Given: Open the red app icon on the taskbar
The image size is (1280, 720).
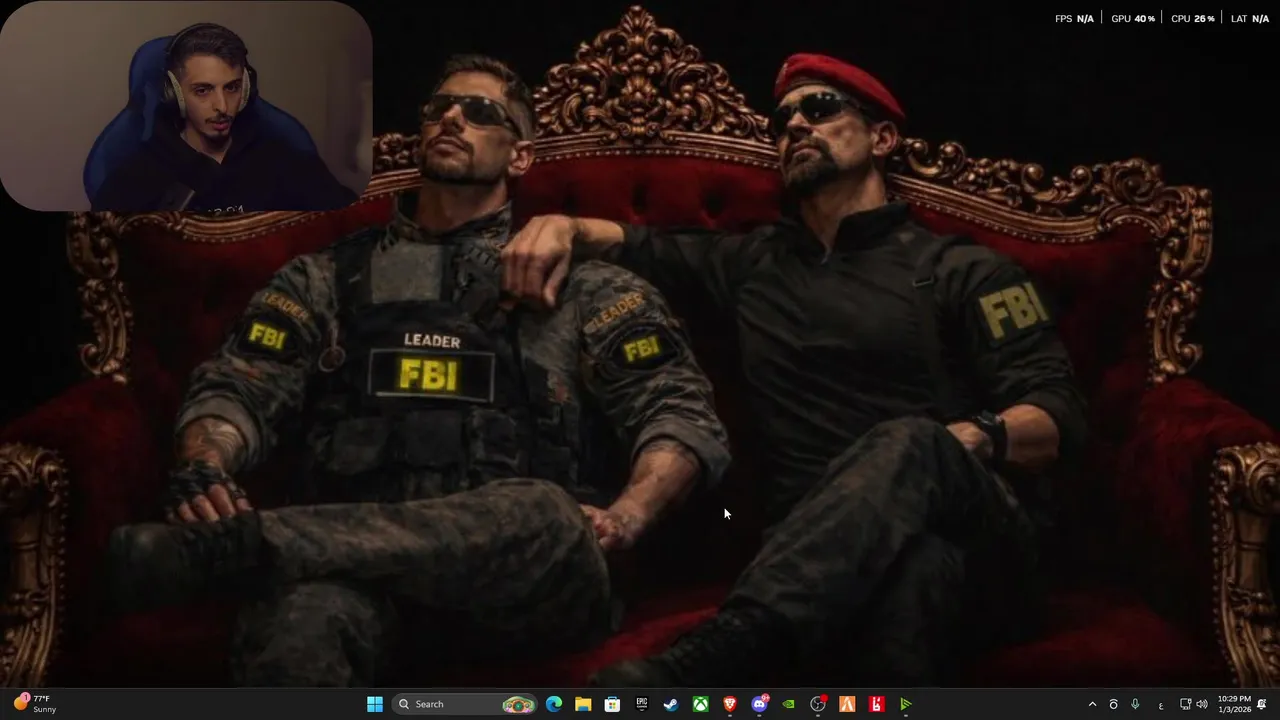Looking at the screenshot, I should 877,704.
